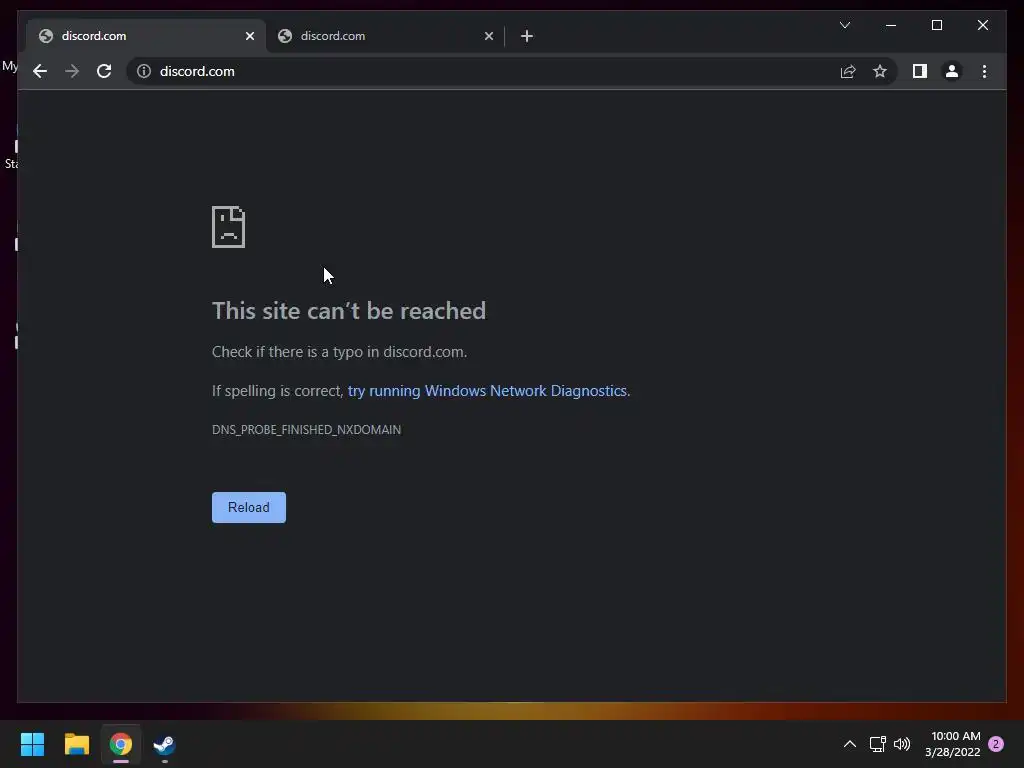Expand the tab search chevron
1024x768 pixels.
click(844, 25)
